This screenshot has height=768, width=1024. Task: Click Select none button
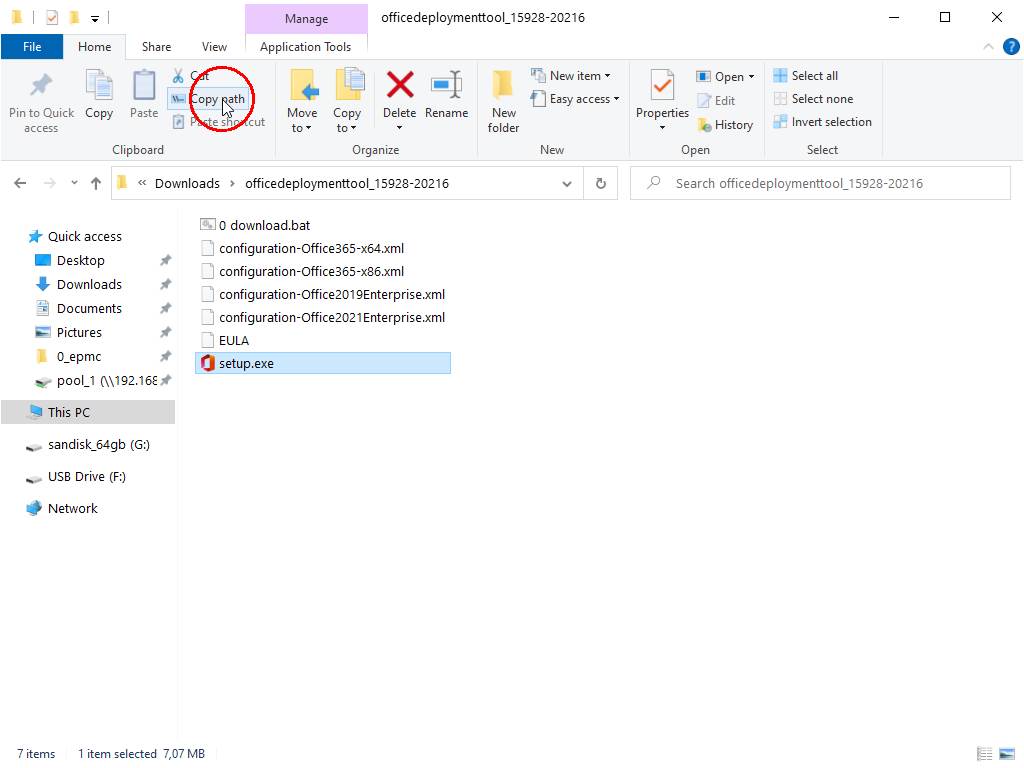pos(813,99)
